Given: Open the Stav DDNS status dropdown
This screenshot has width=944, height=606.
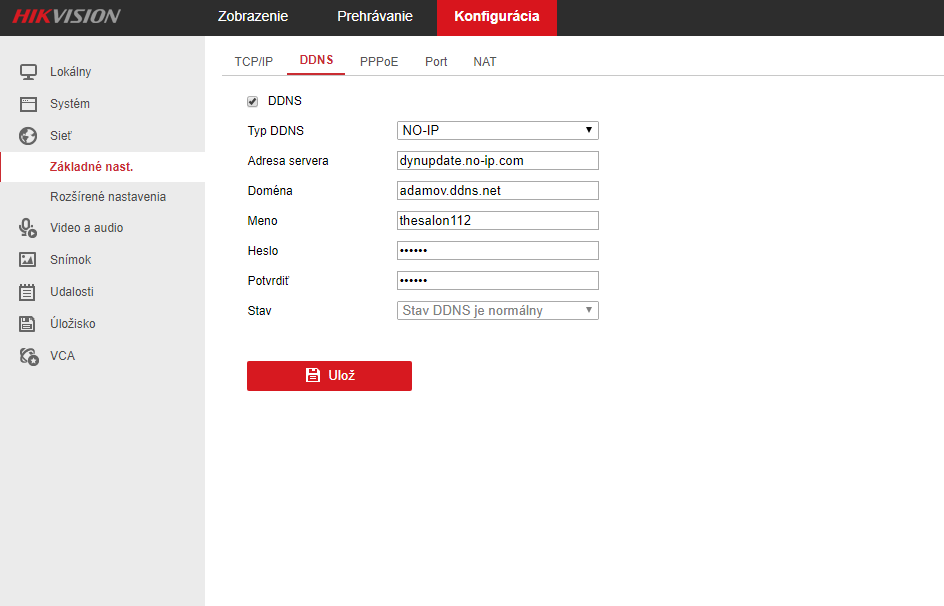Looking at the screenshot, I should tap(497, 311).
